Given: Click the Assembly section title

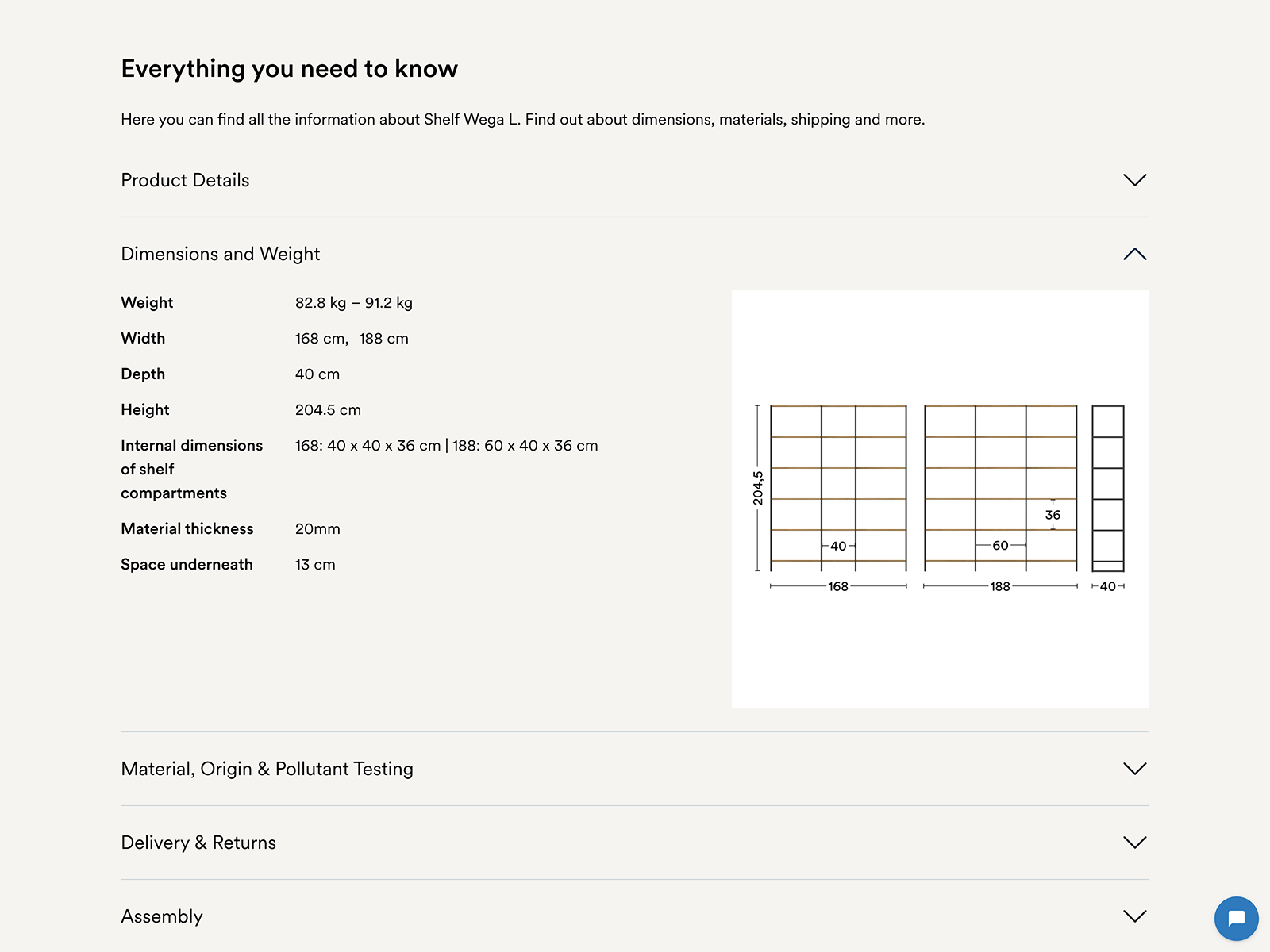Looking at the screenshot, I should point(161,916).
